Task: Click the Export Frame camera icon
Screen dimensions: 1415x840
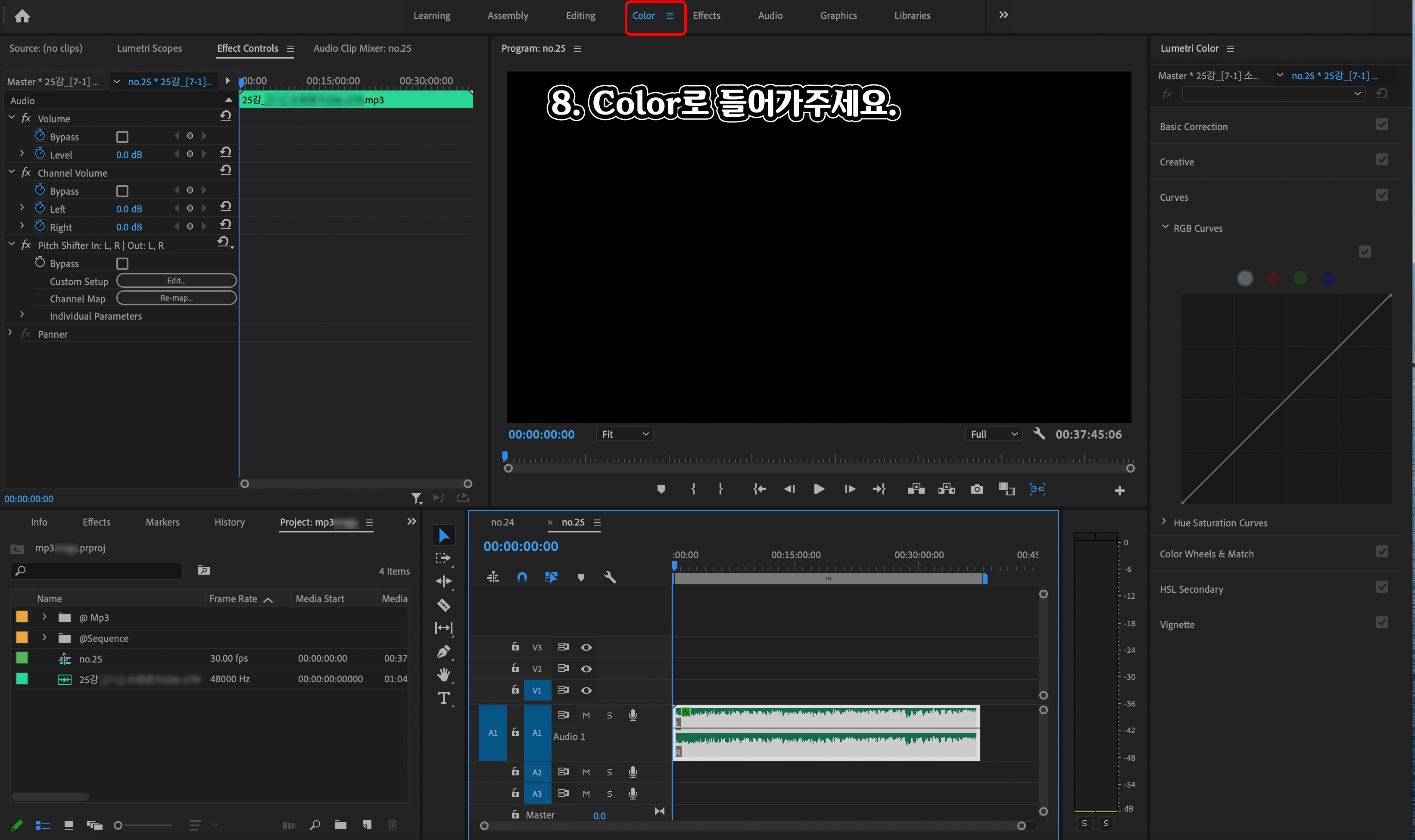Action: point(976,489)
